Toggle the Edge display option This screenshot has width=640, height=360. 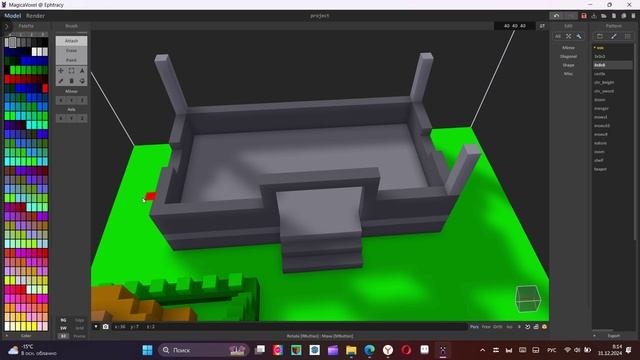tap(79, 320)
